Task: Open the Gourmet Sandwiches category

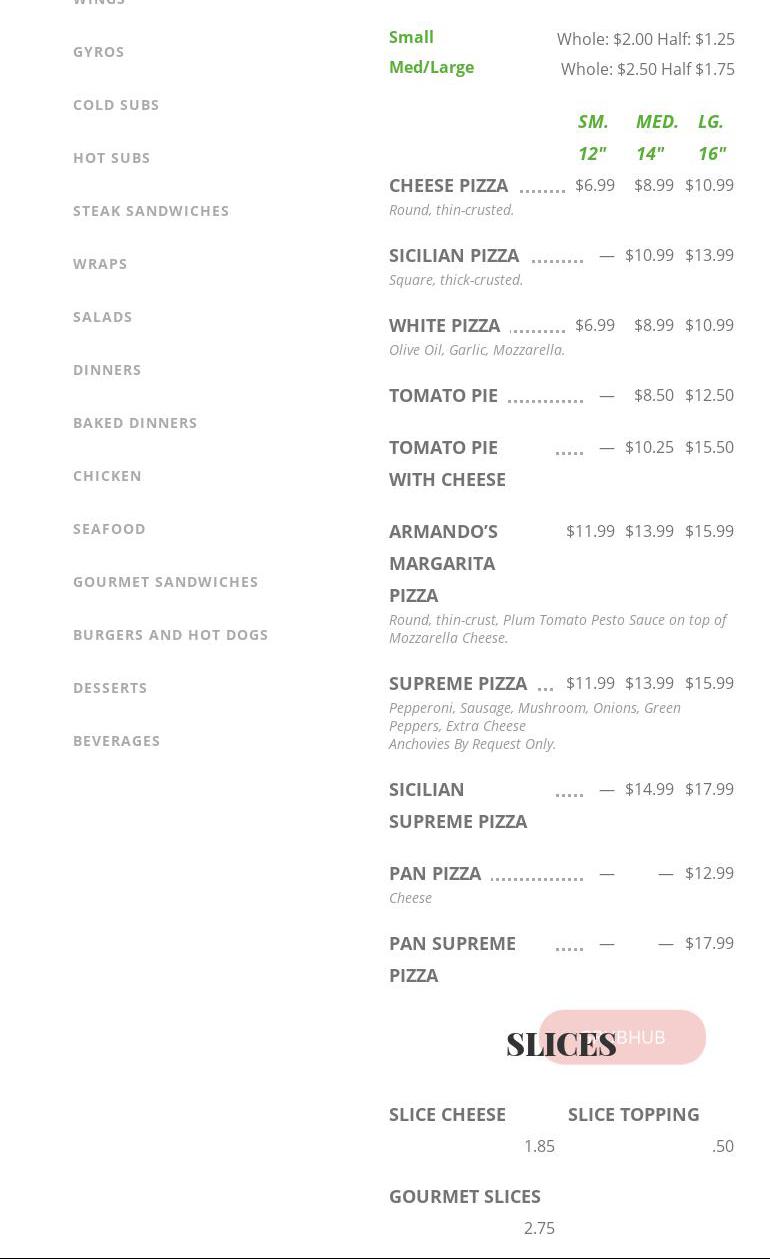Action: coord(166,582)
